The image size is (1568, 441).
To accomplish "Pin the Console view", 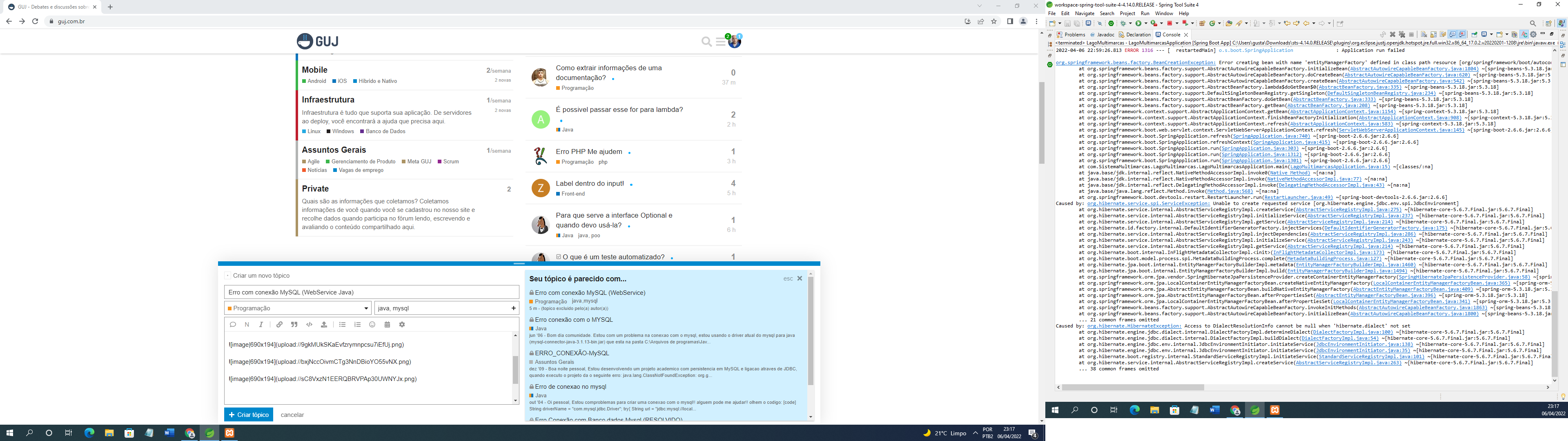I will (x=1474, y=34).
